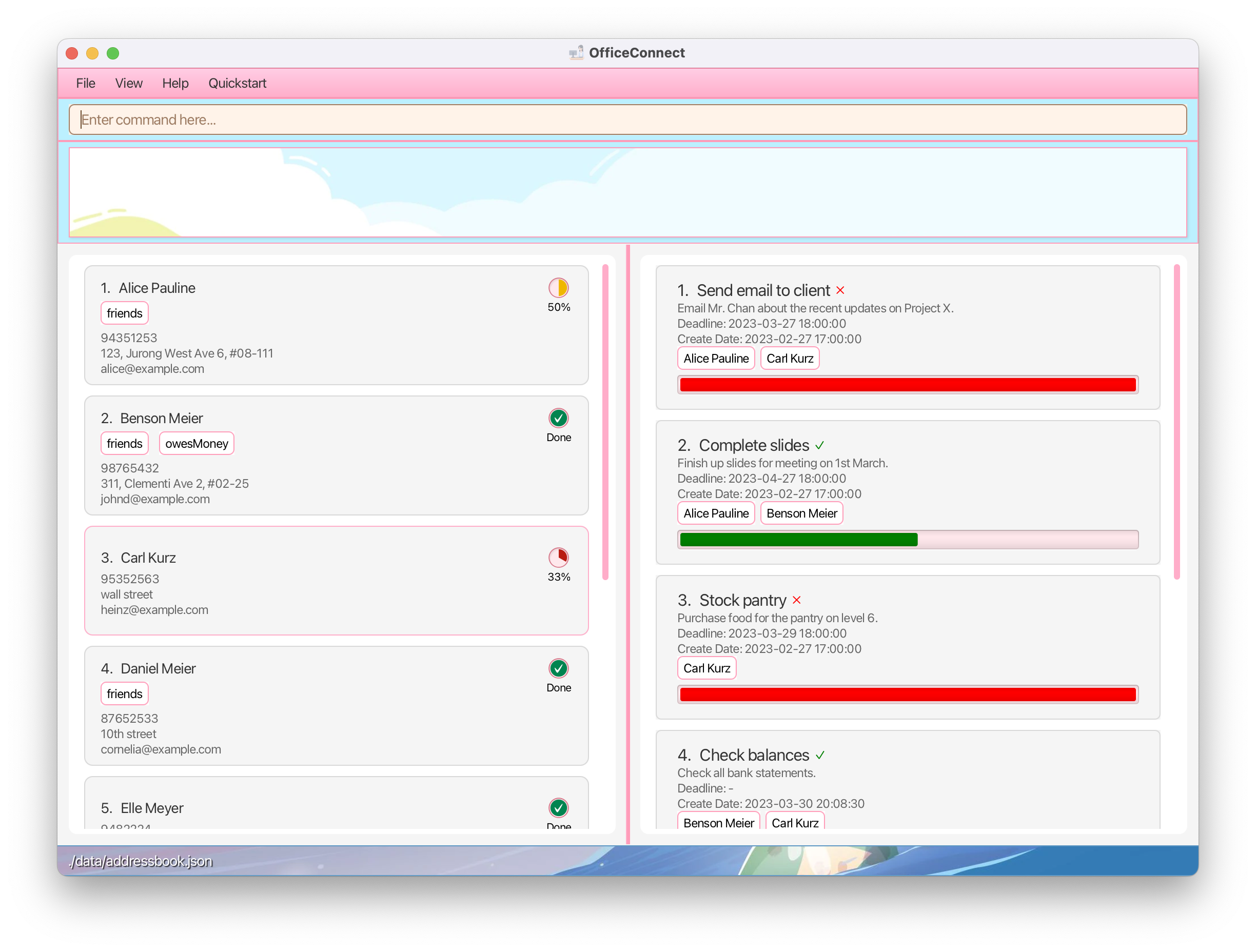Click the OfficeConnect app icon in title bar
This screenshot has width=1256, height=952.
pyautogui.click(x=576, y=53)
